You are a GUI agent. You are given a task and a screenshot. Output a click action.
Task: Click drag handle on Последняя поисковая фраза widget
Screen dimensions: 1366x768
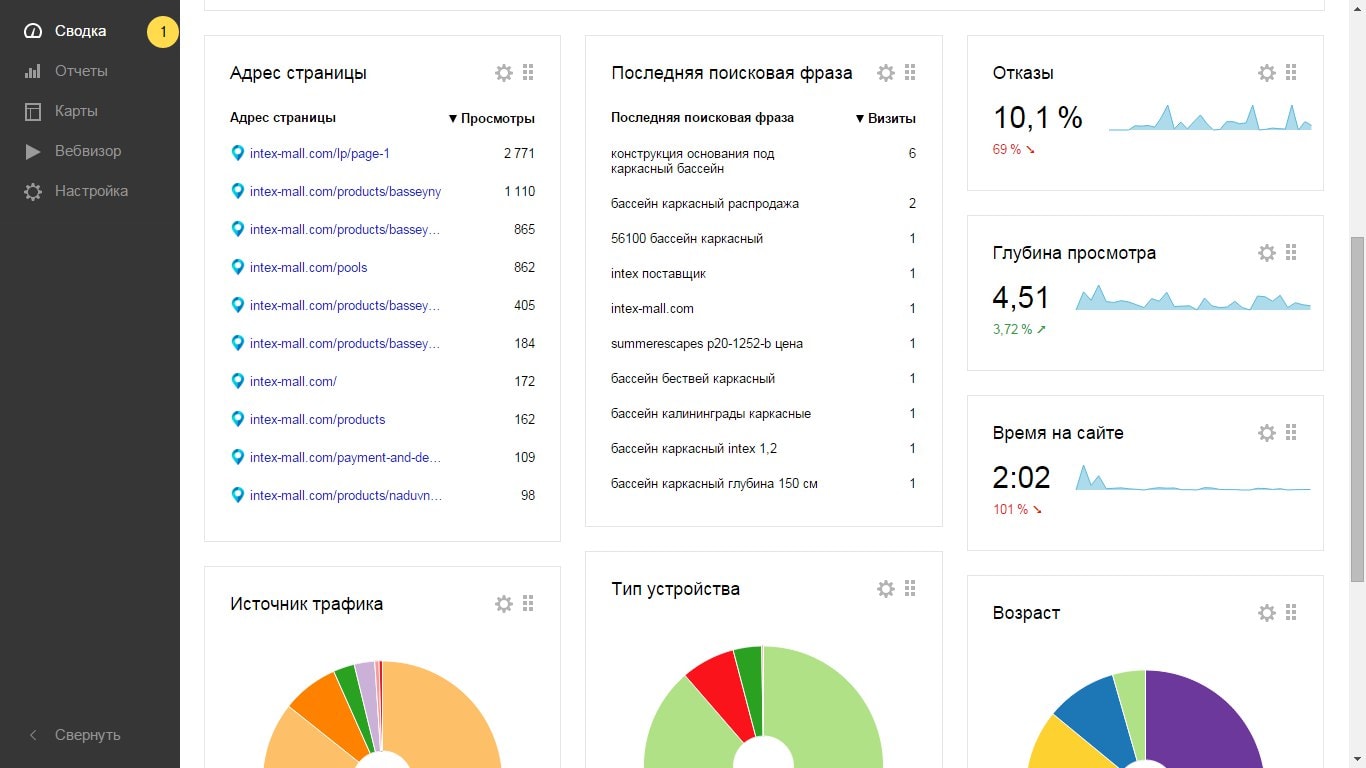[910, 73]
